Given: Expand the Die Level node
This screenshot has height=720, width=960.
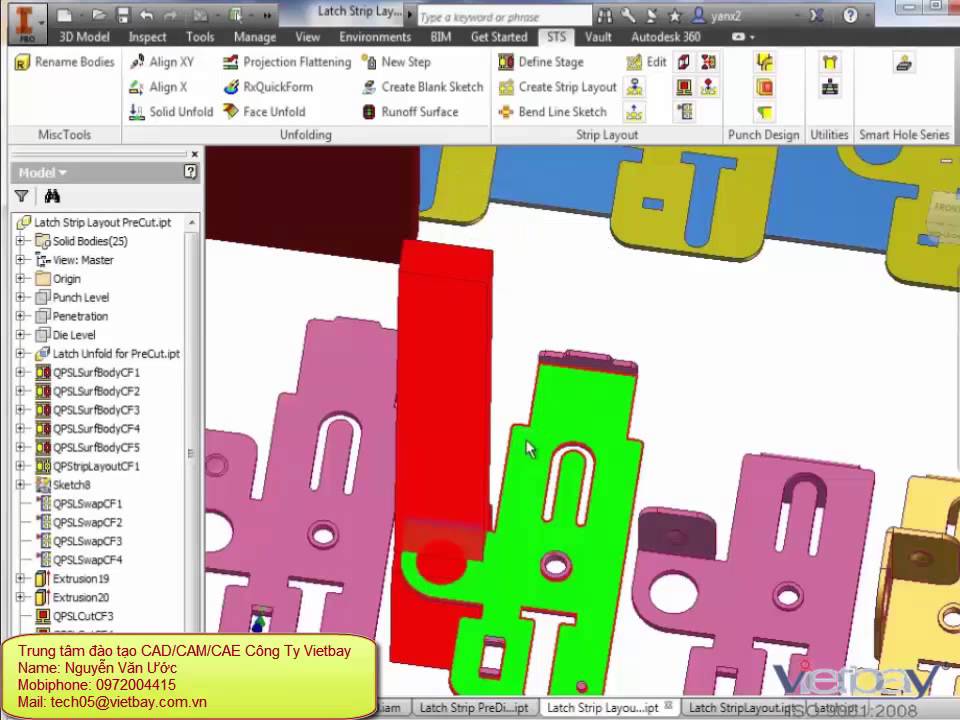Looking at the screenshot, I should (x=20, y=335).
